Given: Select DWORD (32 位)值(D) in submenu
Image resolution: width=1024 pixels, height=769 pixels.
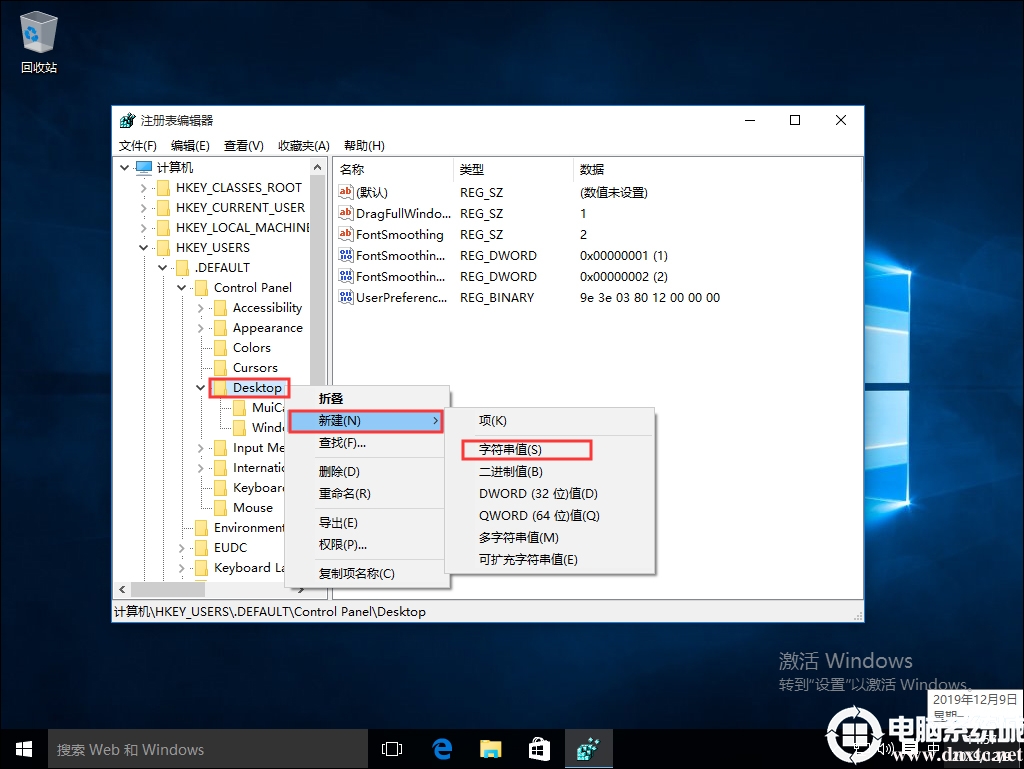Looking at the screenshot, I should [550, 494].
